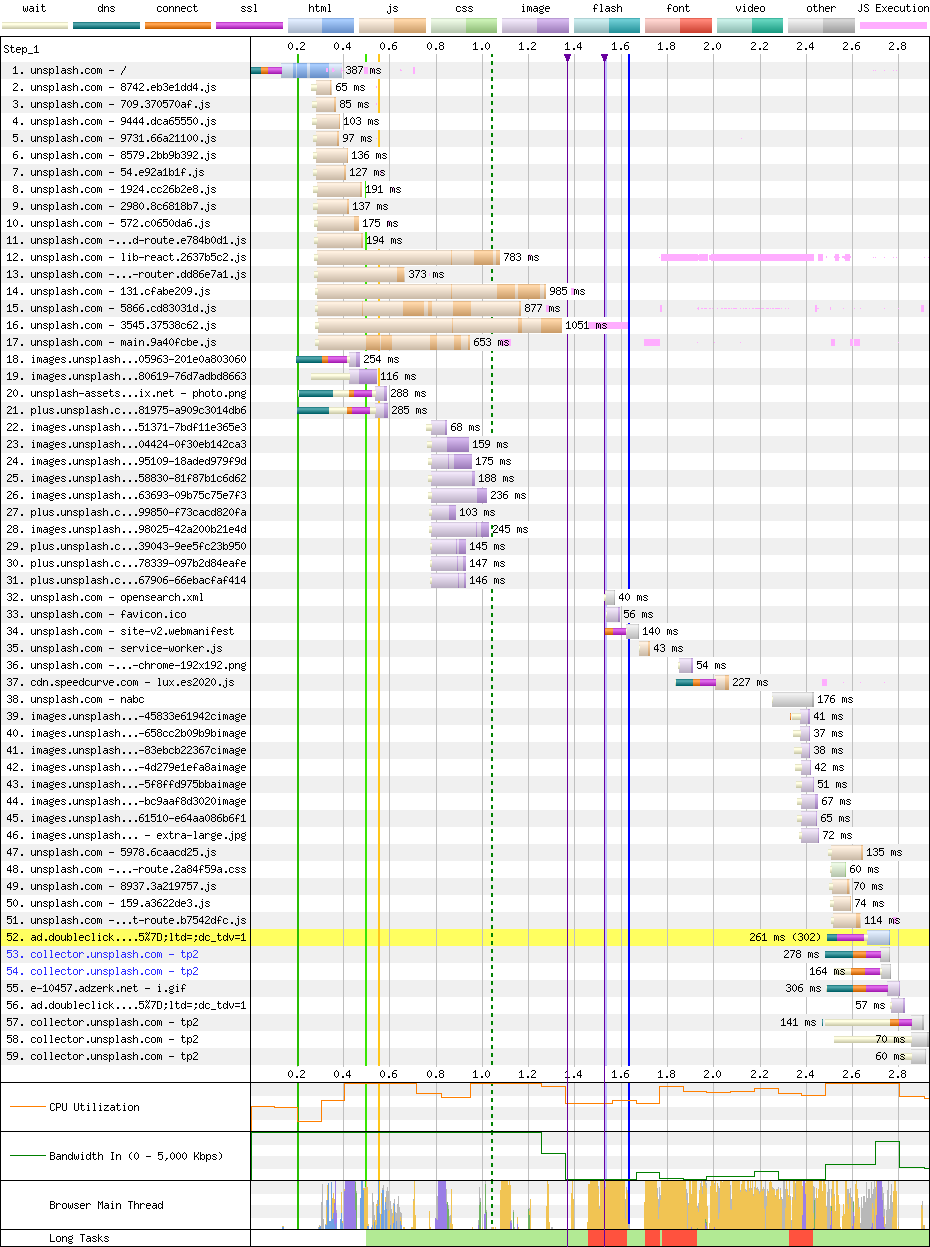
Task: Select the teal dns legend bar
Action: [106, 24]
